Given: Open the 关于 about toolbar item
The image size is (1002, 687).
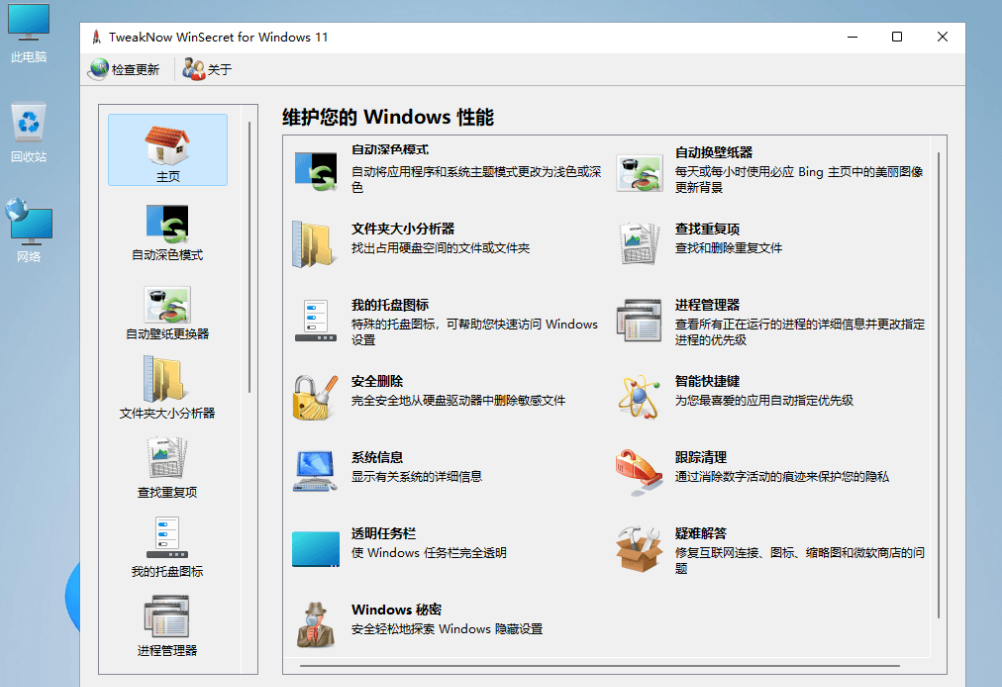Looking at the screenshot, I should (194, 69).
